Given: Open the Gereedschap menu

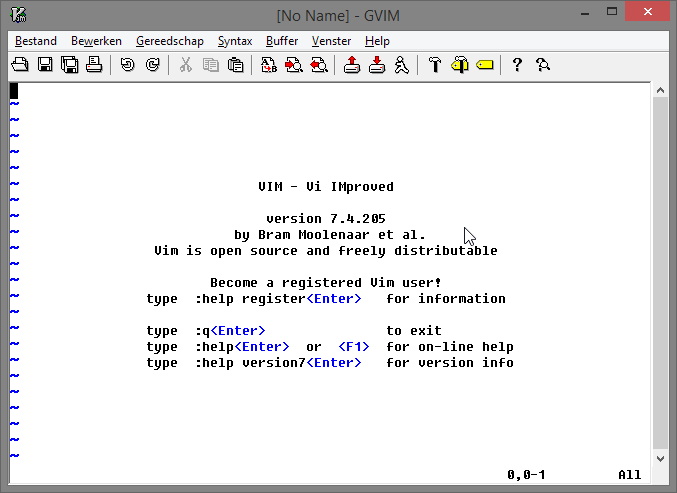Looking at the screenshot, I should pos(170,41).
